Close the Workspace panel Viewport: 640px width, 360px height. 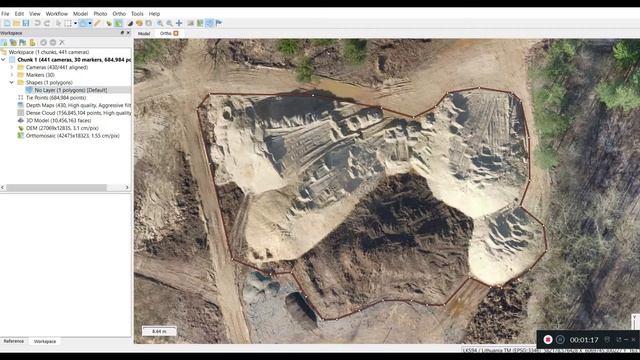(128, 33)
